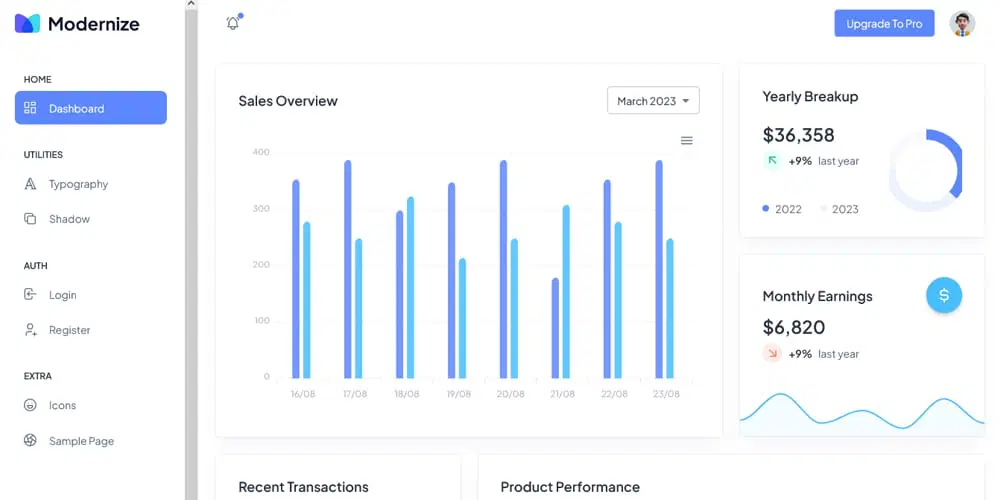The height and width of the screenshot is (500, 1000).
Task: Click the 23/08 axis label
Action: tap(666, 394)
